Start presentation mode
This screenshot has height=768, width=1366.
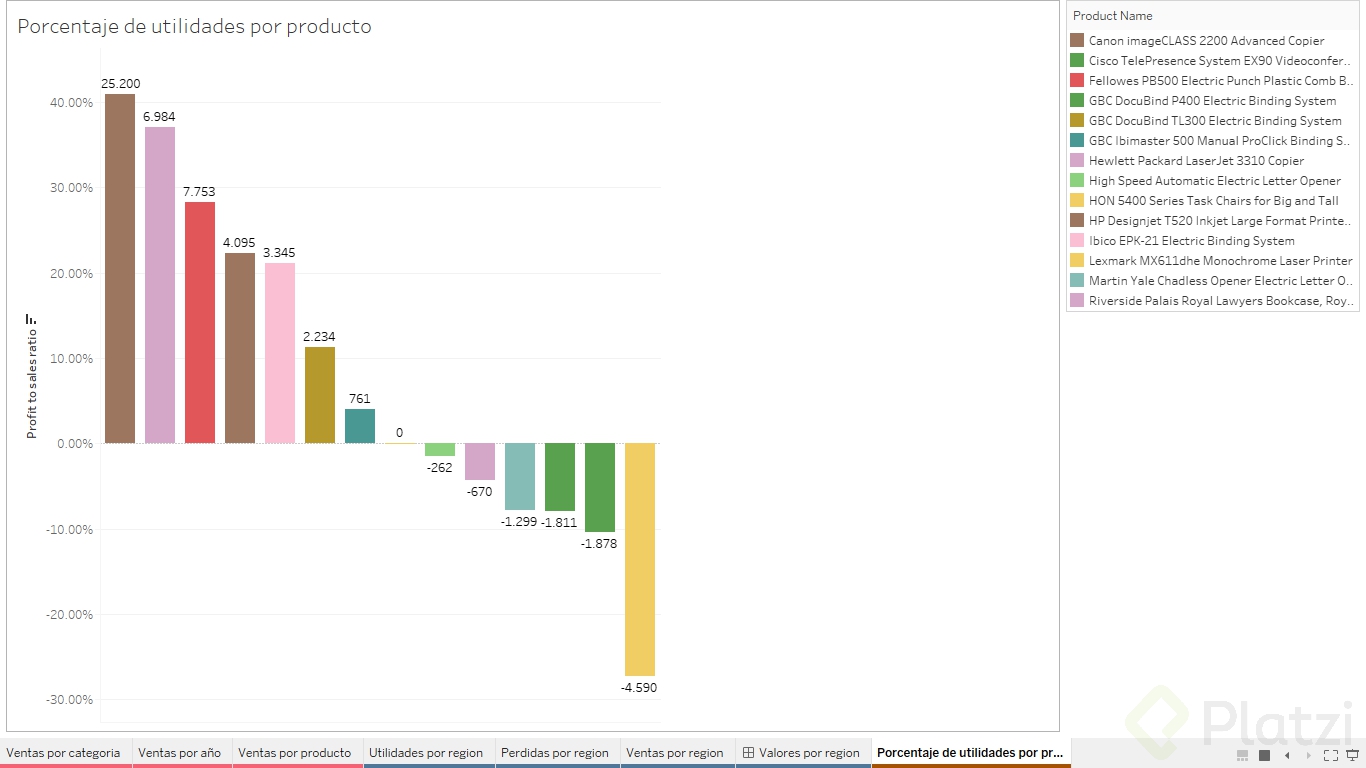point(1353,754)
